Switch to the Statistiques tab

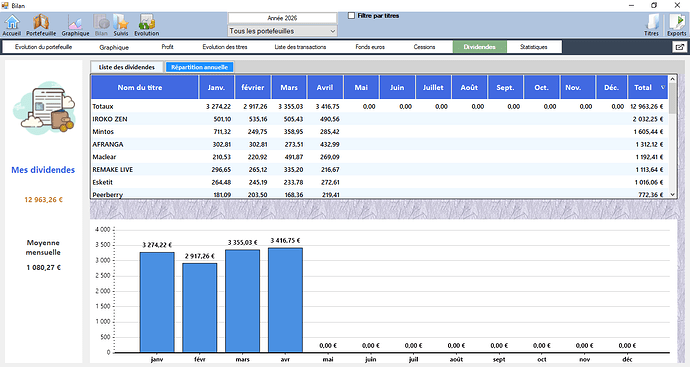pyautogui.click(x=534, y=47)
